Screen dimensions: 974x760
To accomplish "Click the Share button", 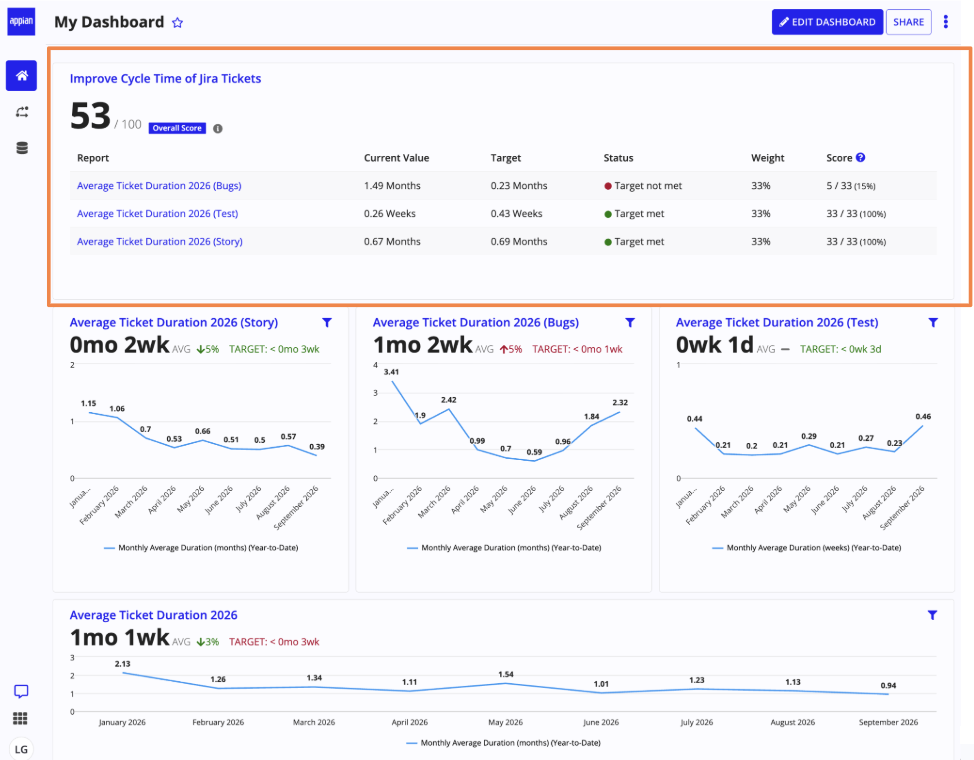I will point(908,22).
